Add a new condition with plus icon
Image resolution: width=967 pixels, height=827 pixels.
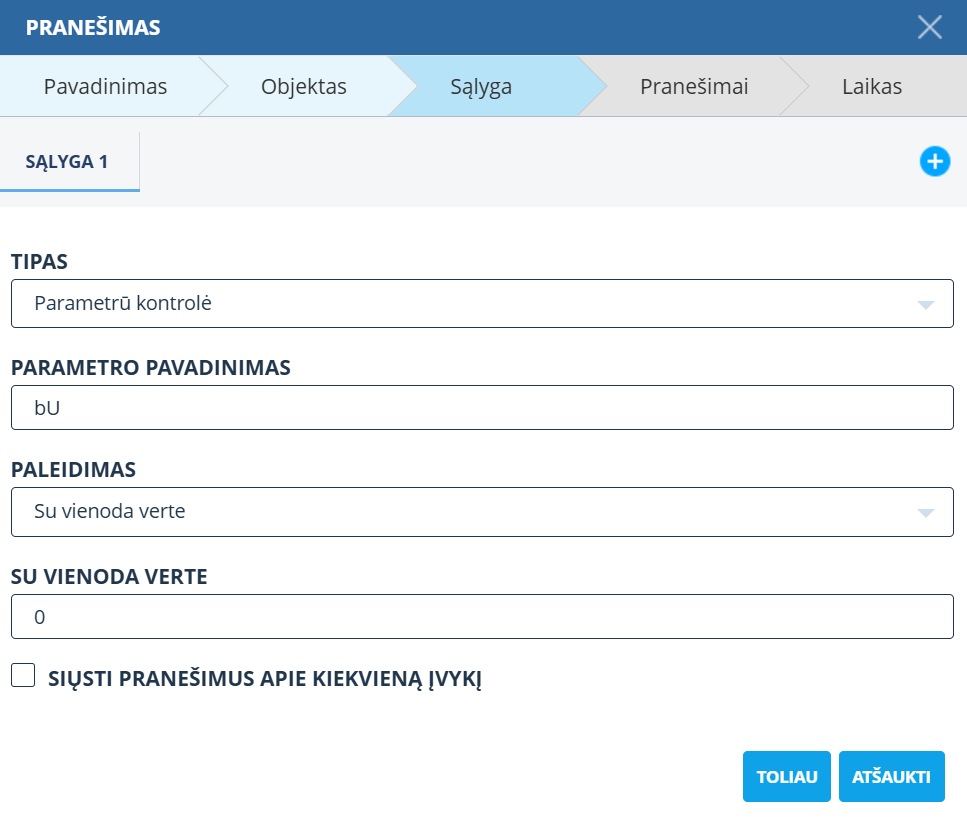pyautogui.click(x=934, y=161)
